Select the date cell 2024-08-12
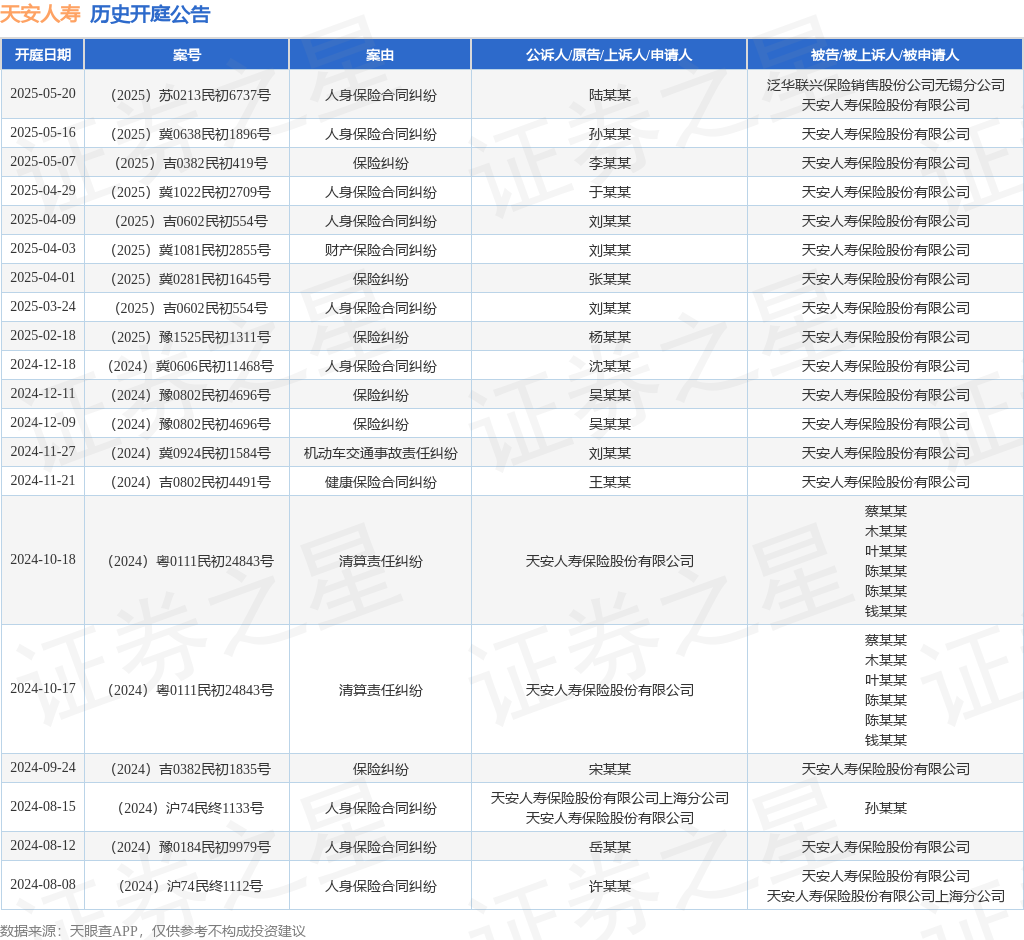The height and width of the screenshot is (940, 1024). 43,845
